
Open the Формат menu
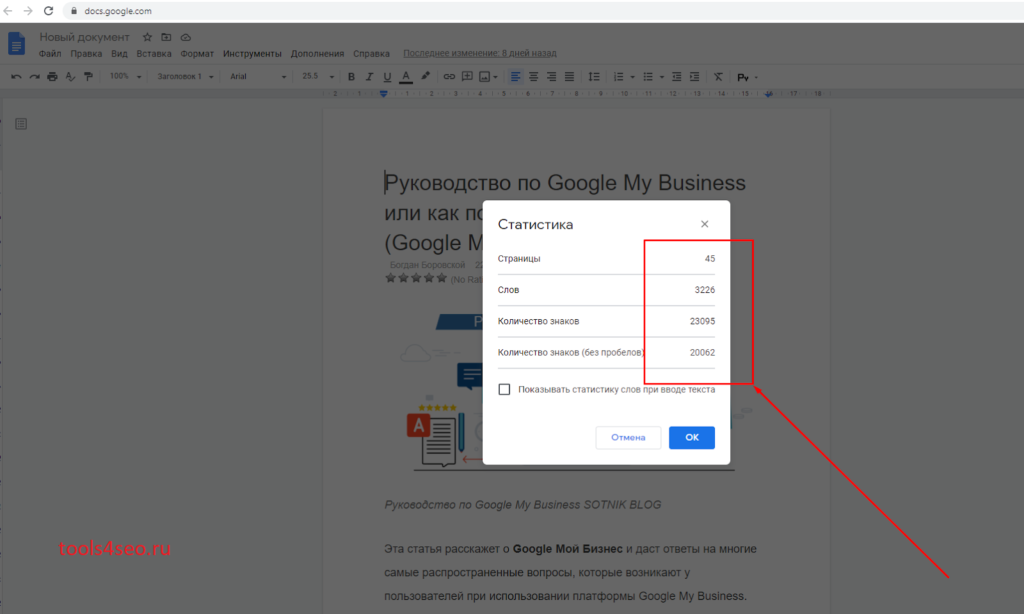[x=197, y=54]
